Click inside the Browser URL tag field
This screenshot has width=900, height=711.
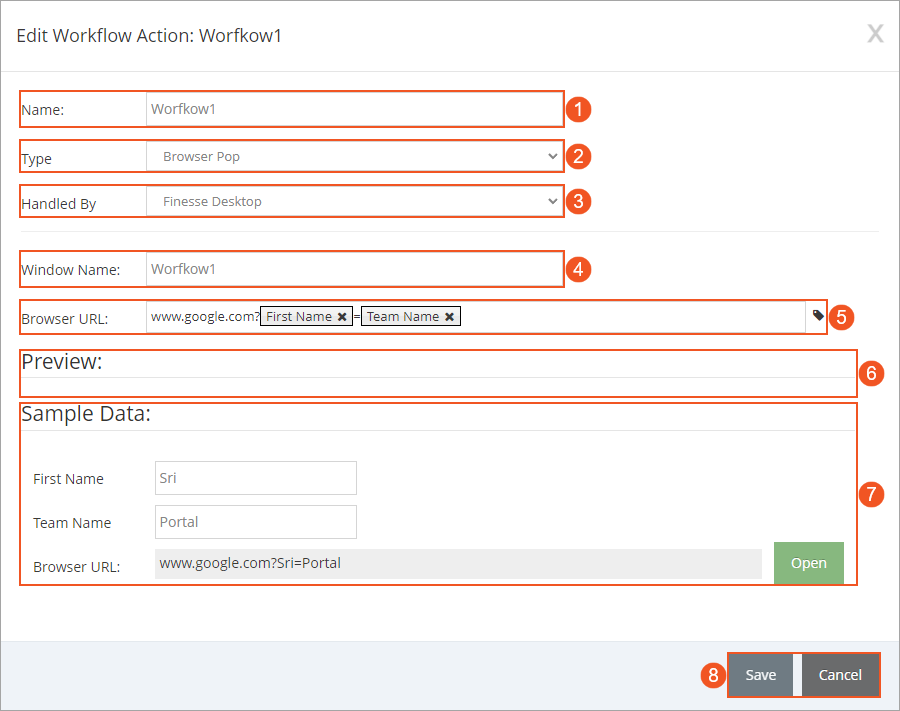coord(600,316)
